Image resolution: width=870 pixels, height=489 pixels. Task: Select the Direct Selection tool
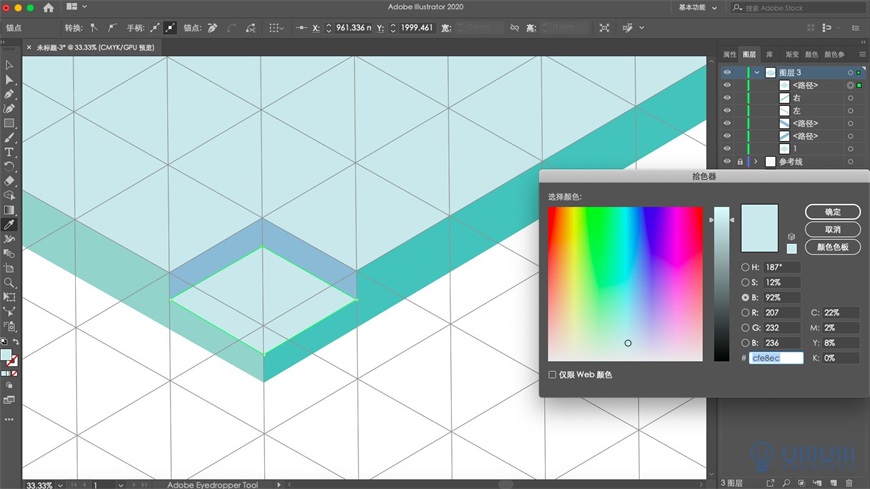(9, 79)
